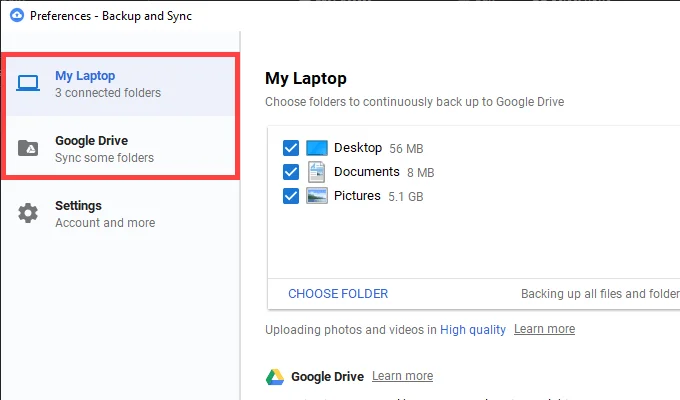Uncheck the Pictures folder checkbox
The width and height of the screenshot is (680, 400).
pyautogui.click(x=291, y=196)
